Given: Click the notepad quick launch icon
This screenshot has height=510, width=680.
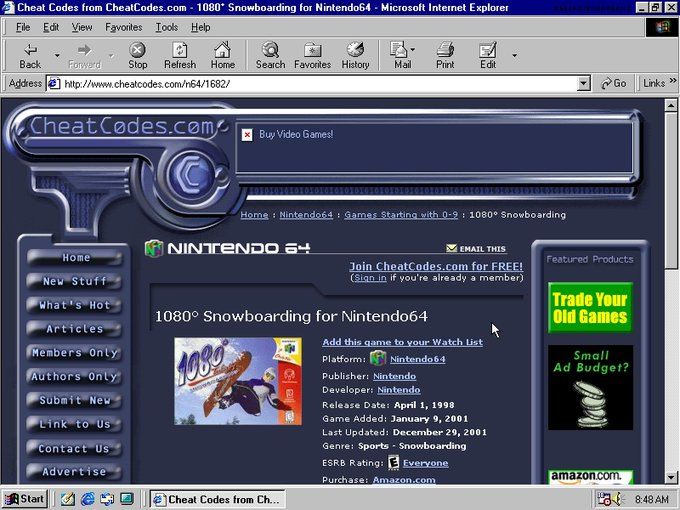Looking at the screenshot, I should coord(68,499).
